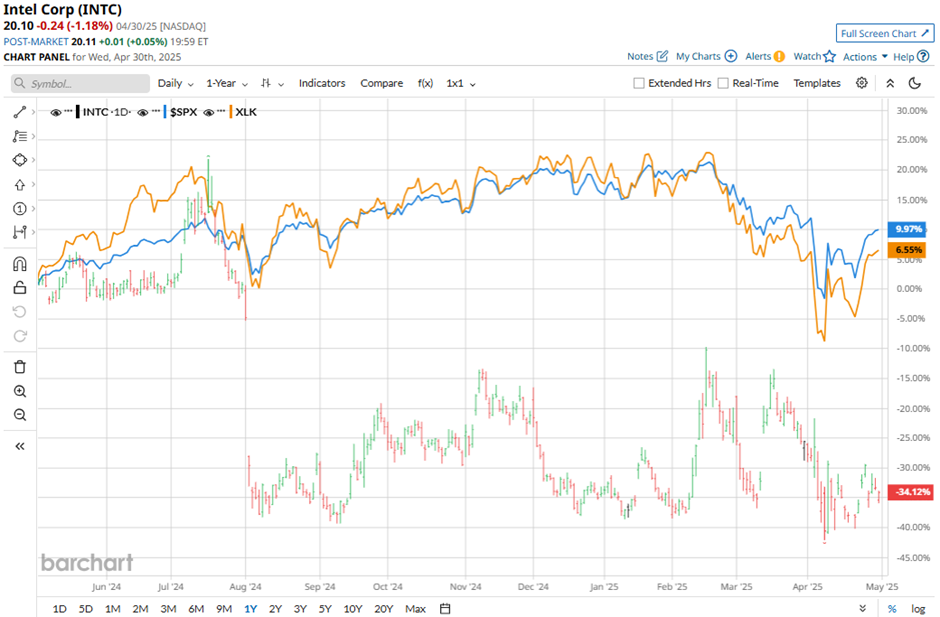Switch to dark mode moon icon

(915, 83)
